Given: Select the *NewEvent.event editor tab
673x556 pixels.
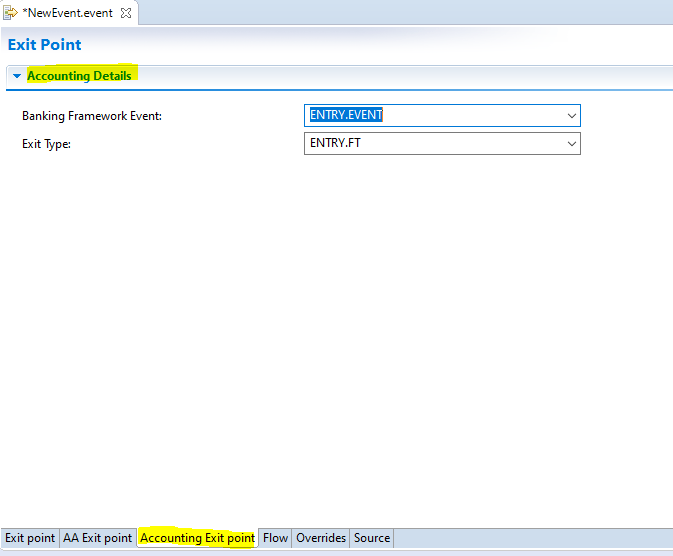Looking at the screenshot, I should click(68, 14).
